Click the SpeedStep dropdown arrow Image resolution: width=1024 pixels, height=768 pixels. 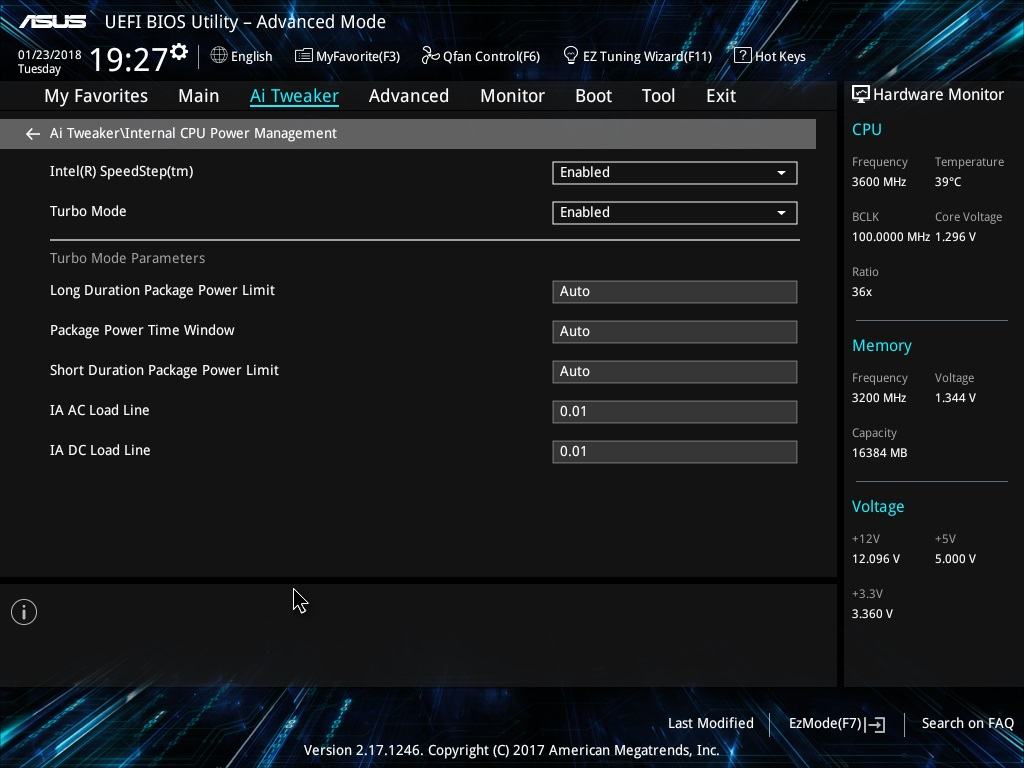[x=781, y=173]
